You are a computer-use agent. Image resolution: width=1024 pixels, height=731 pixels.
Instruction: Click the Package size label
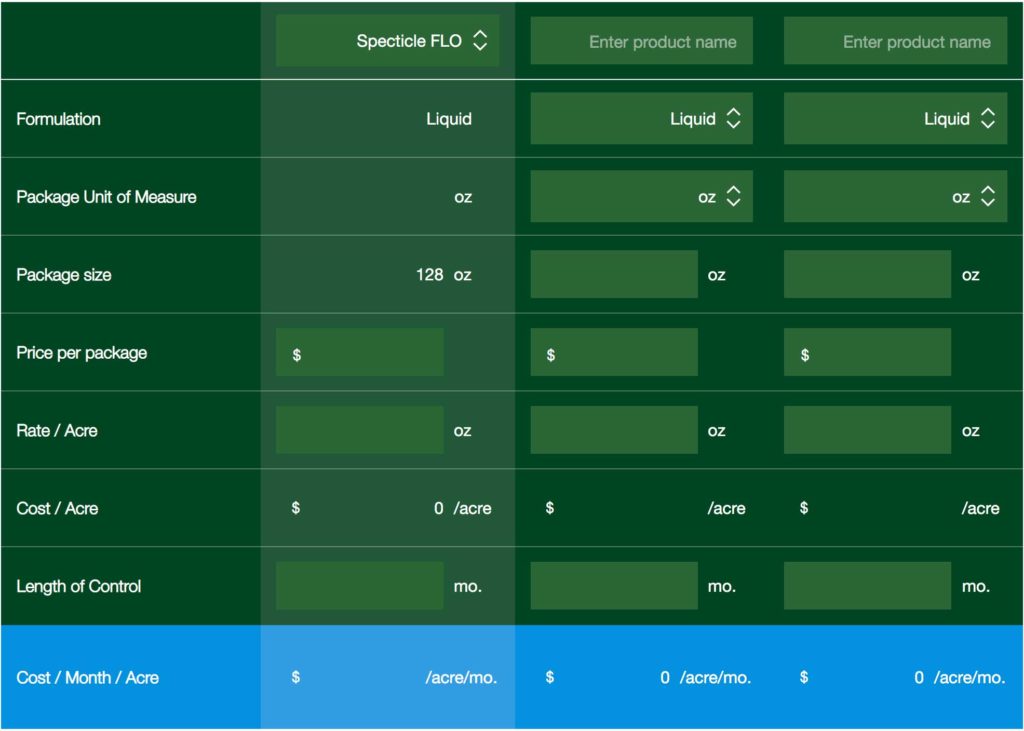tap(64, 274)
